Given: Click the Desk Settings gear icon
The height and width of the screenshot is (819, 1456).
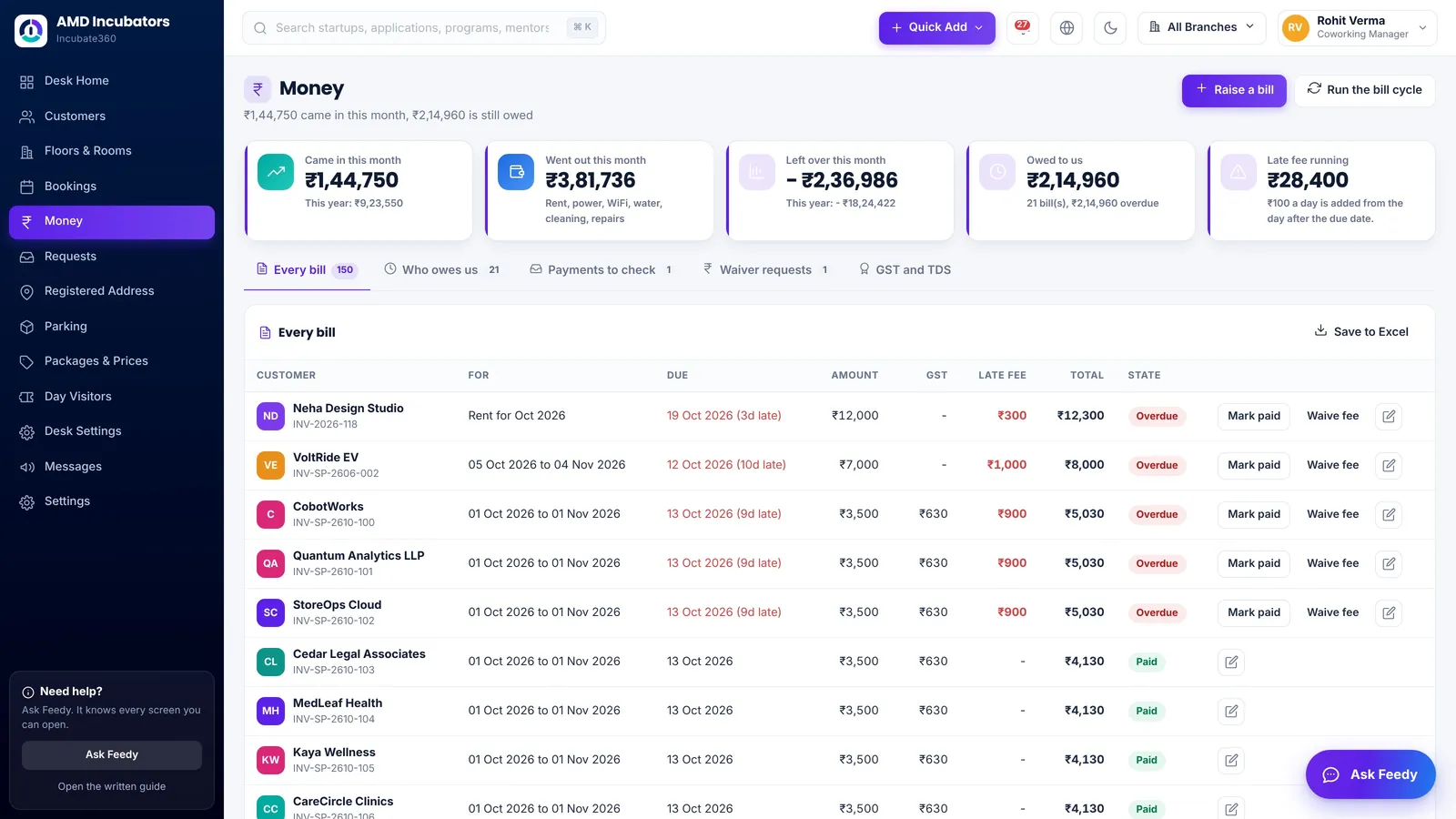Looking at the screenshot, I should 27,432.
